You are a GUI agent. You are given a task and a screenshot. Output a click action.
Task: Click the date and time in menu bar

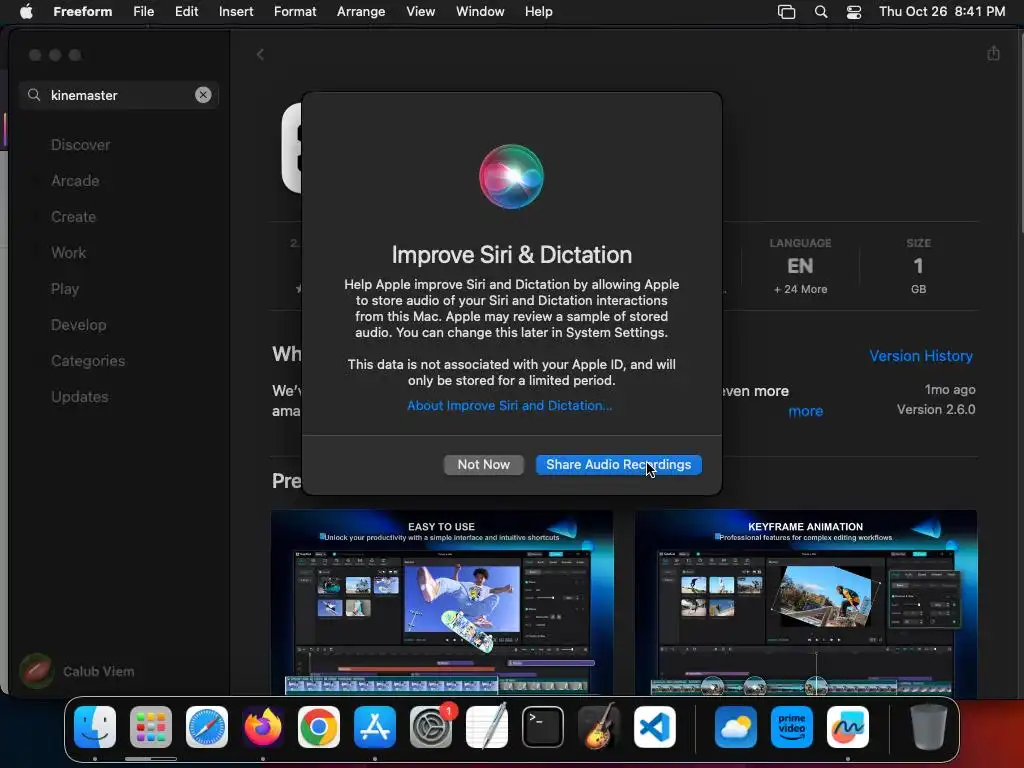click(942, 12)
